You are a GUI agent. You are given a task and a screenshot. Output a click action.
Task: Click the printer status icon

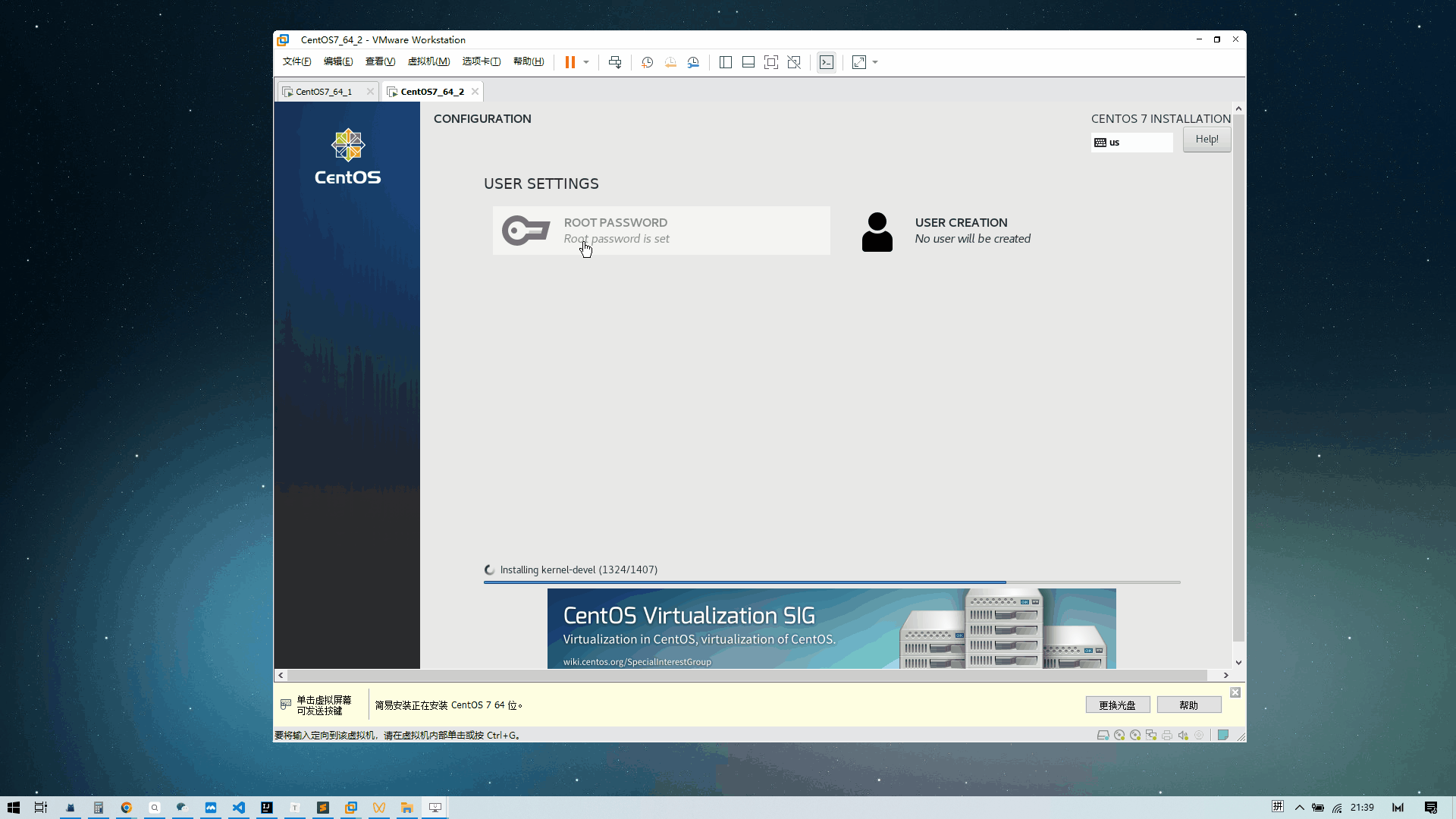(1167, 735)
